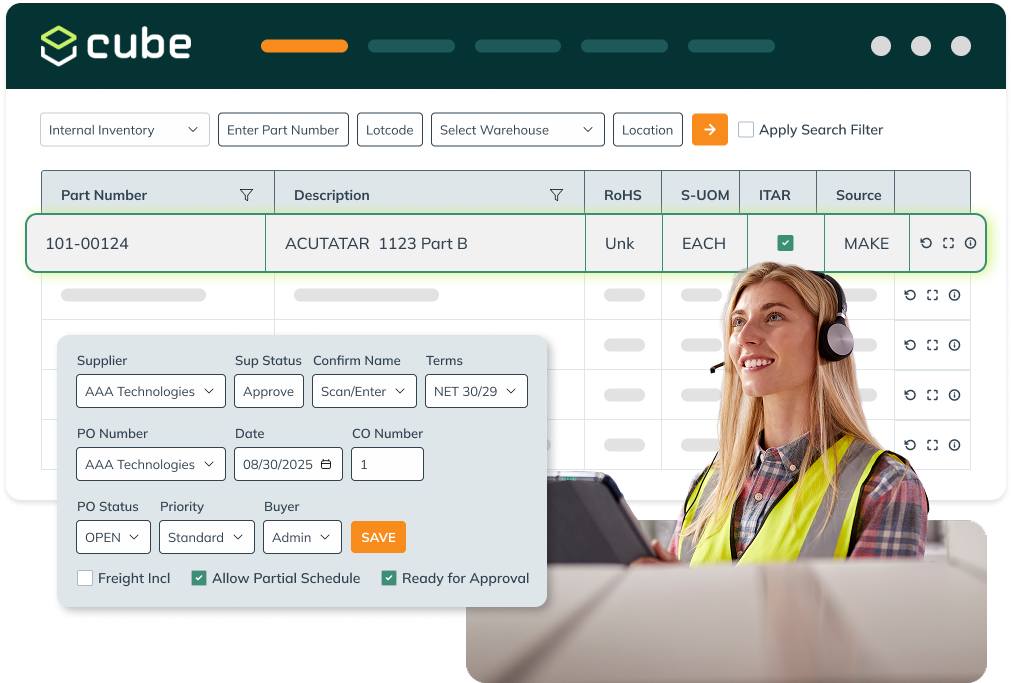Click the info icon for part 101-00124
The image size is (1012, 683).
pyautogui.click(x=970, y=243)
